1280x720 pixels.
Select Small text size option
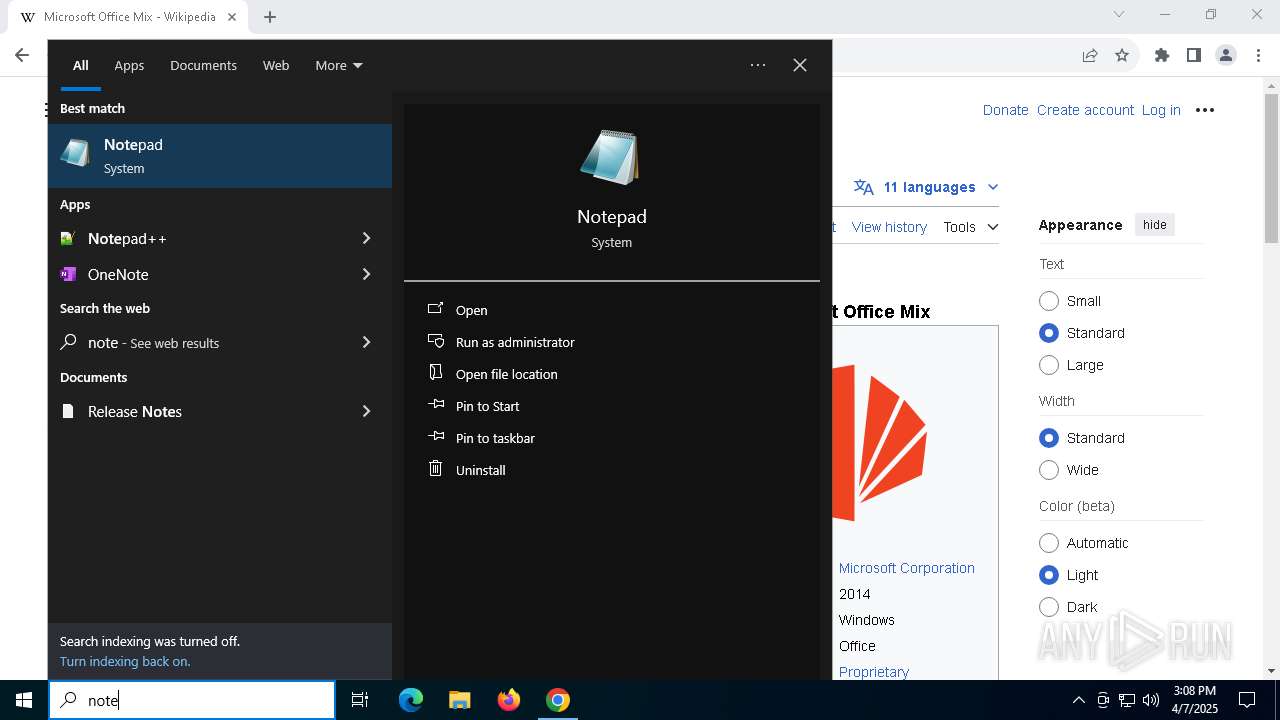click(x=1049, y=301)
